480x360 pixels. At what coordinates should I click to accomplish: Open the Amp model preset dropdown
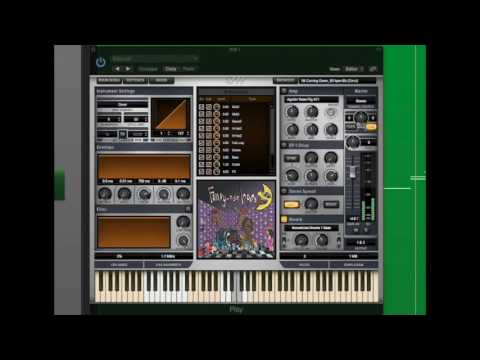311,100
